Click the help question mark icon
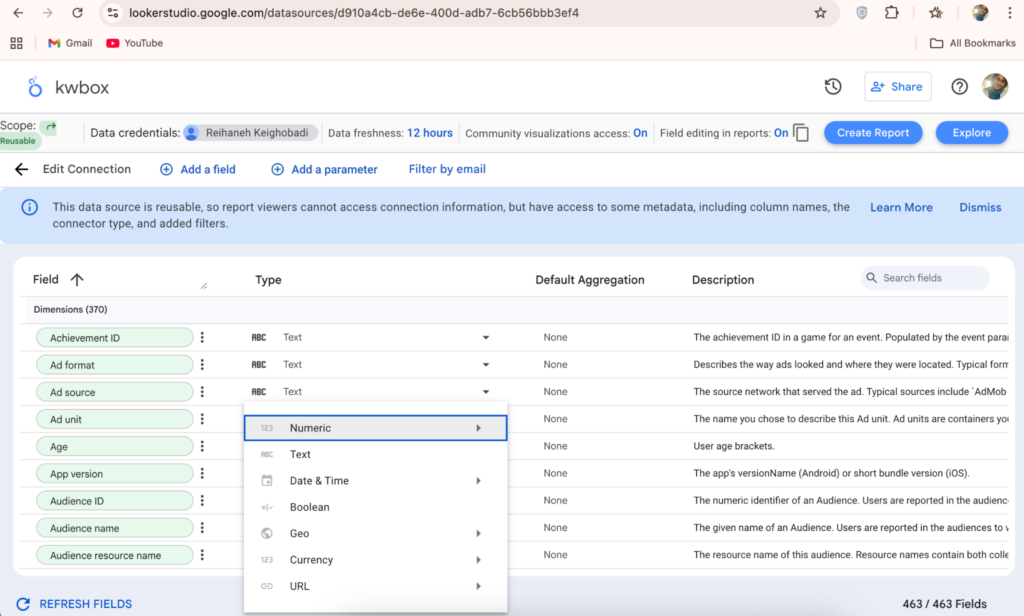Screen dimensions: 1024x616 [x=959, y=87]
